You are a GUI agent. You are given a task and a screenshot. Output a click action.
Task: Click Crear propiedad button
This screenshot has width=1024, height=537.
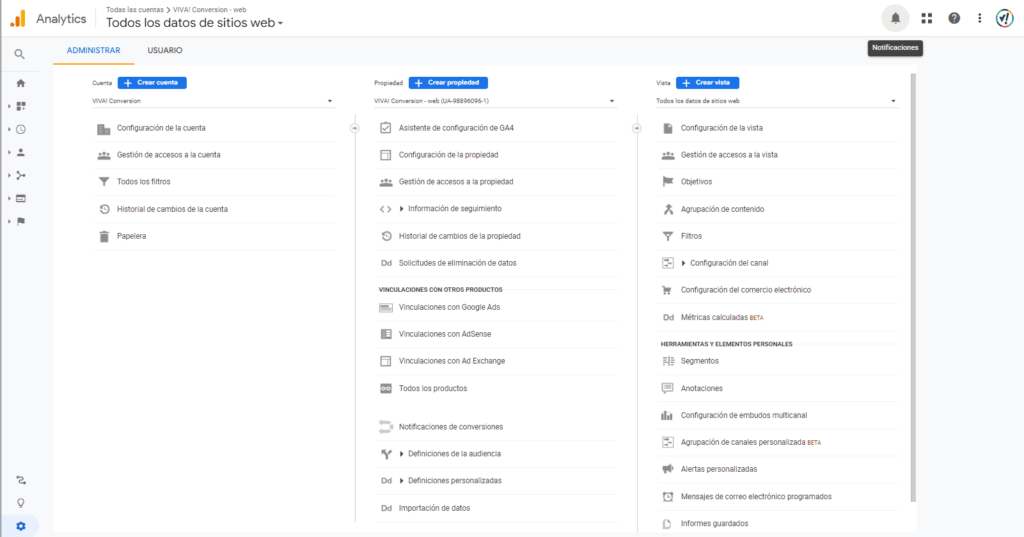pos(448,83)
